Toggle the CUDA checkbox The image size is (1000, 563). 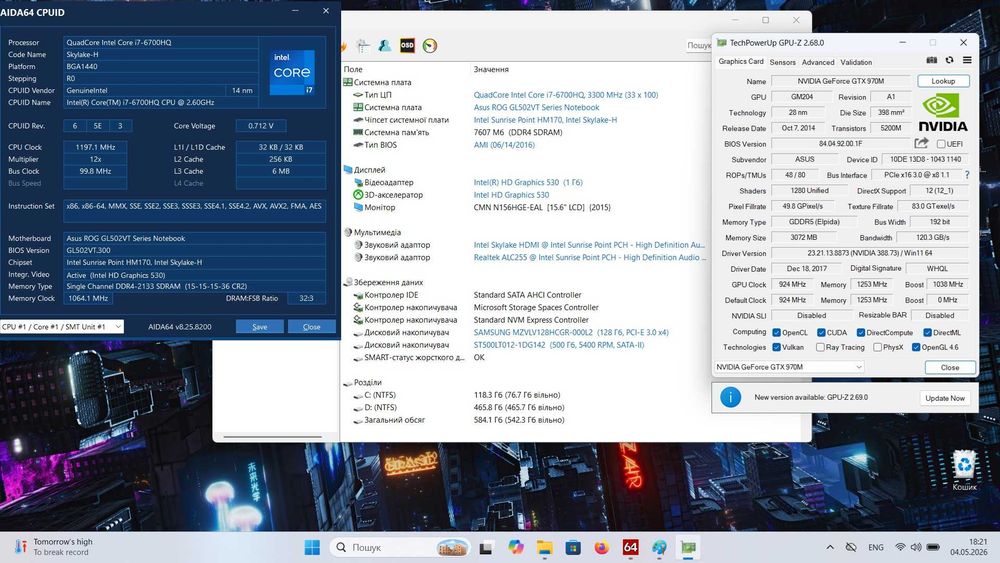(821, 332)
